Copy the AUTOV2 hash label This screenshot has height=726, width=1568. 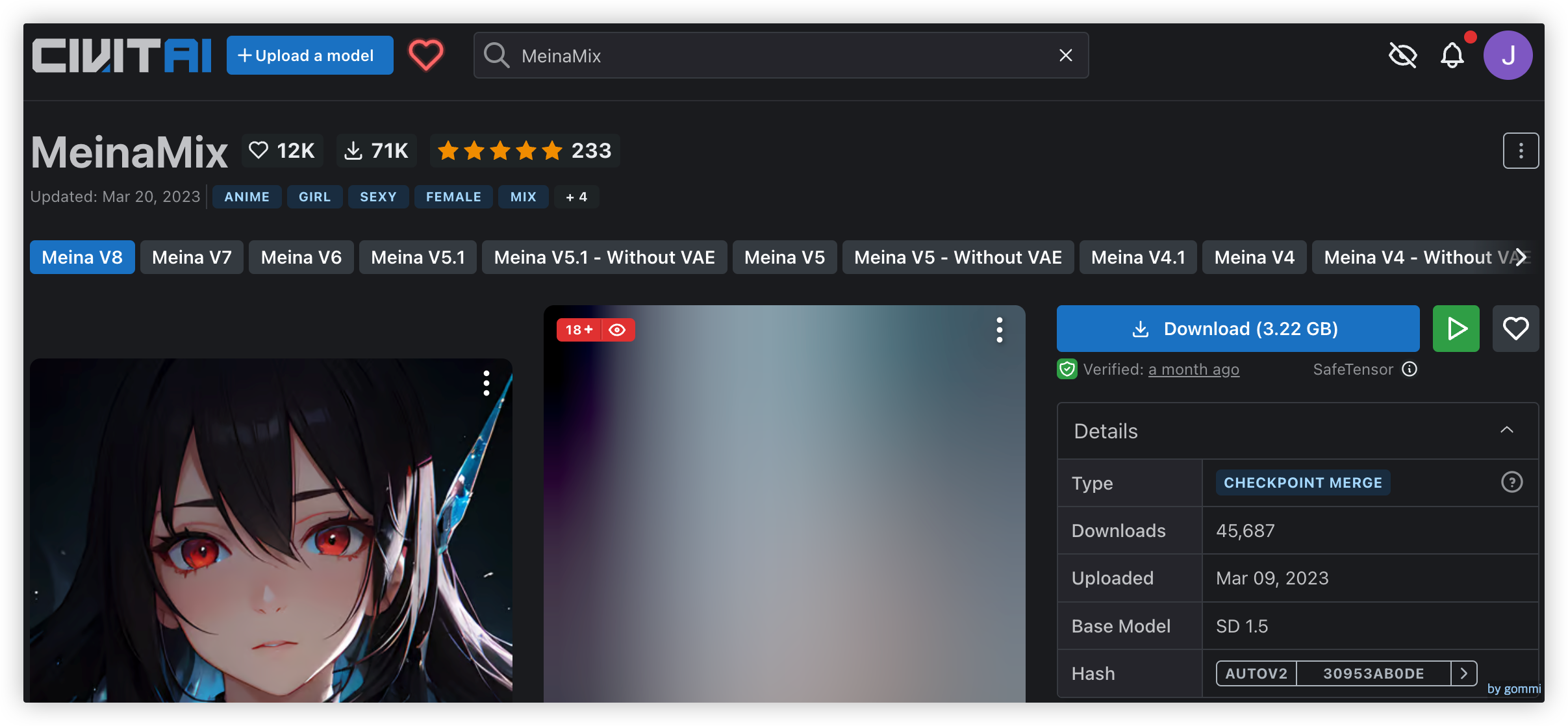click(x=1256, y=673)
